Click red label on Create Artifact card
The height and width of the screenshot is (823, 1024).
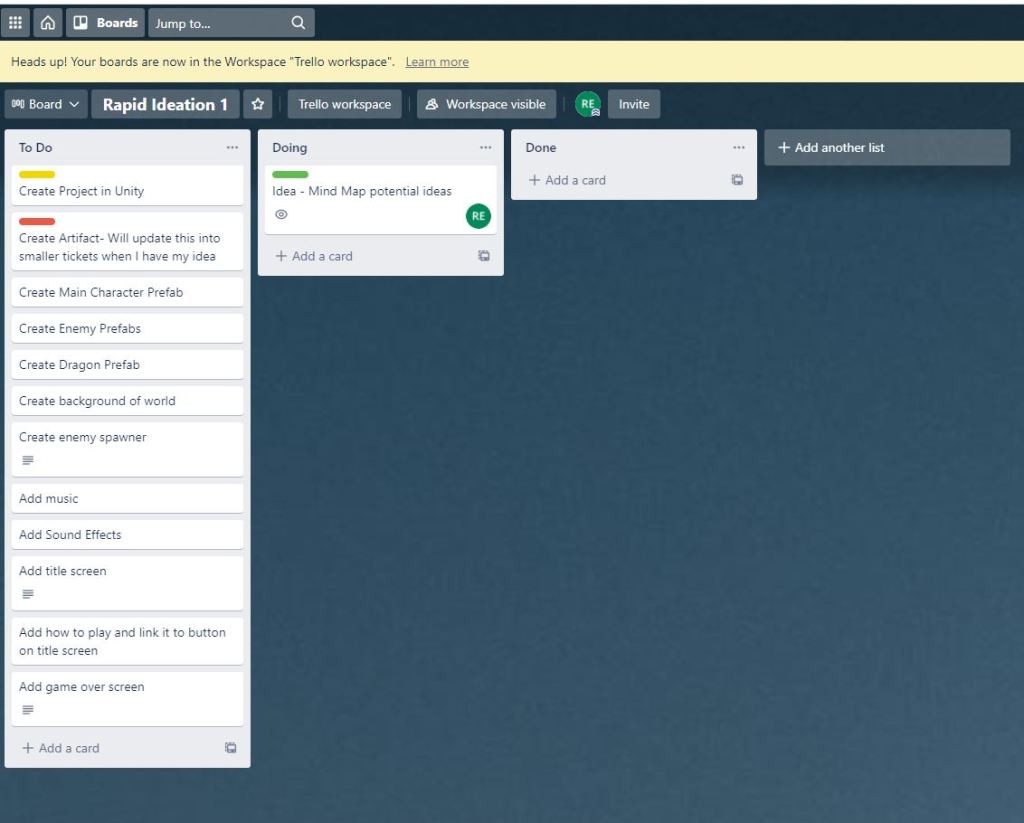(37, 222)
